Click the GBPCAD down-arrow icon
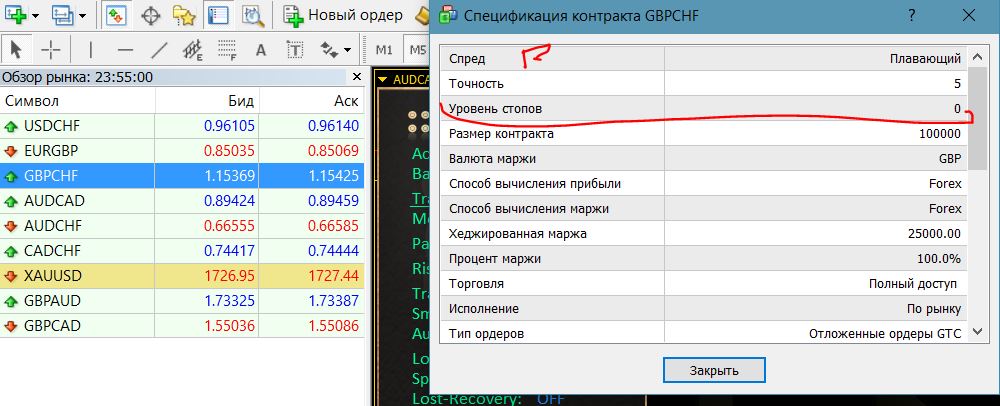Screen dimensions: 1000x406 pyautogui.click(x=11, y=326)
